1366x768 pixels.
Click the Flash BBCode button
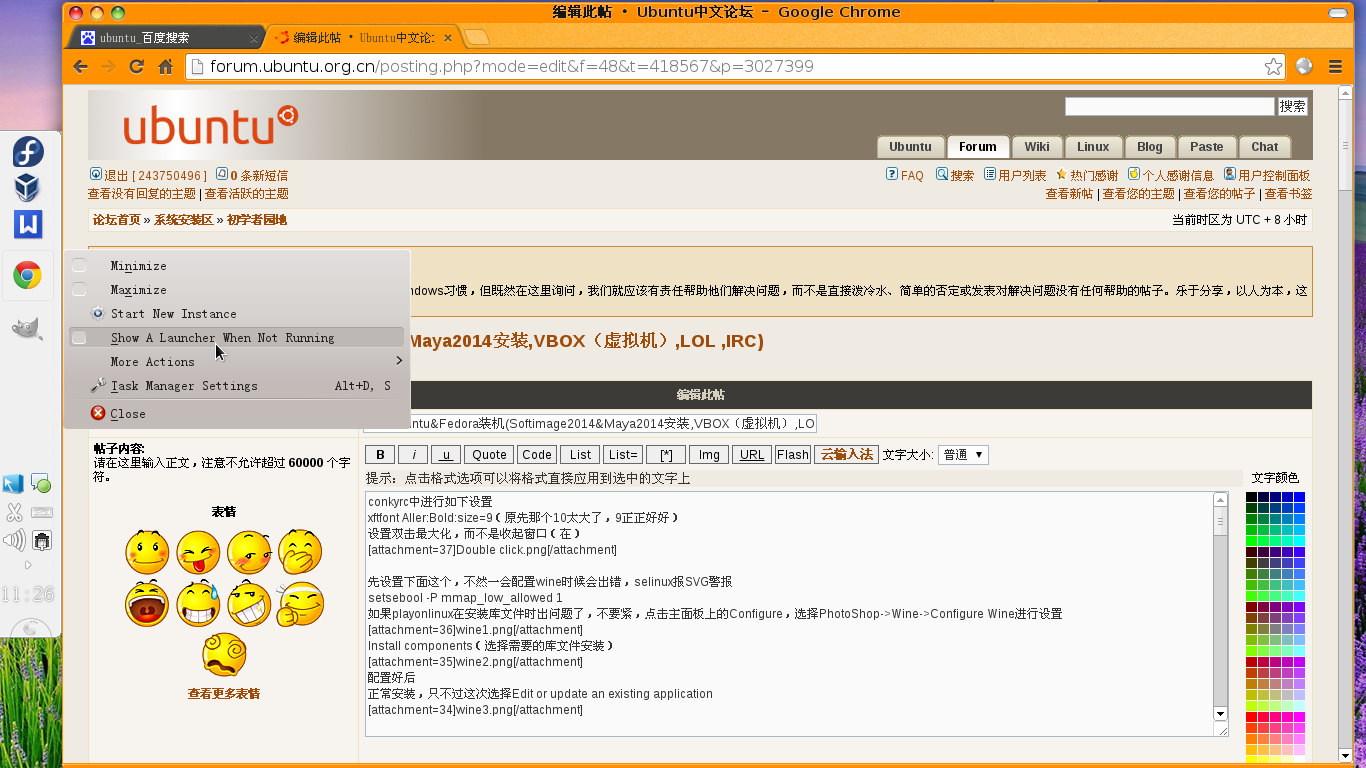(x=793, y=454)
